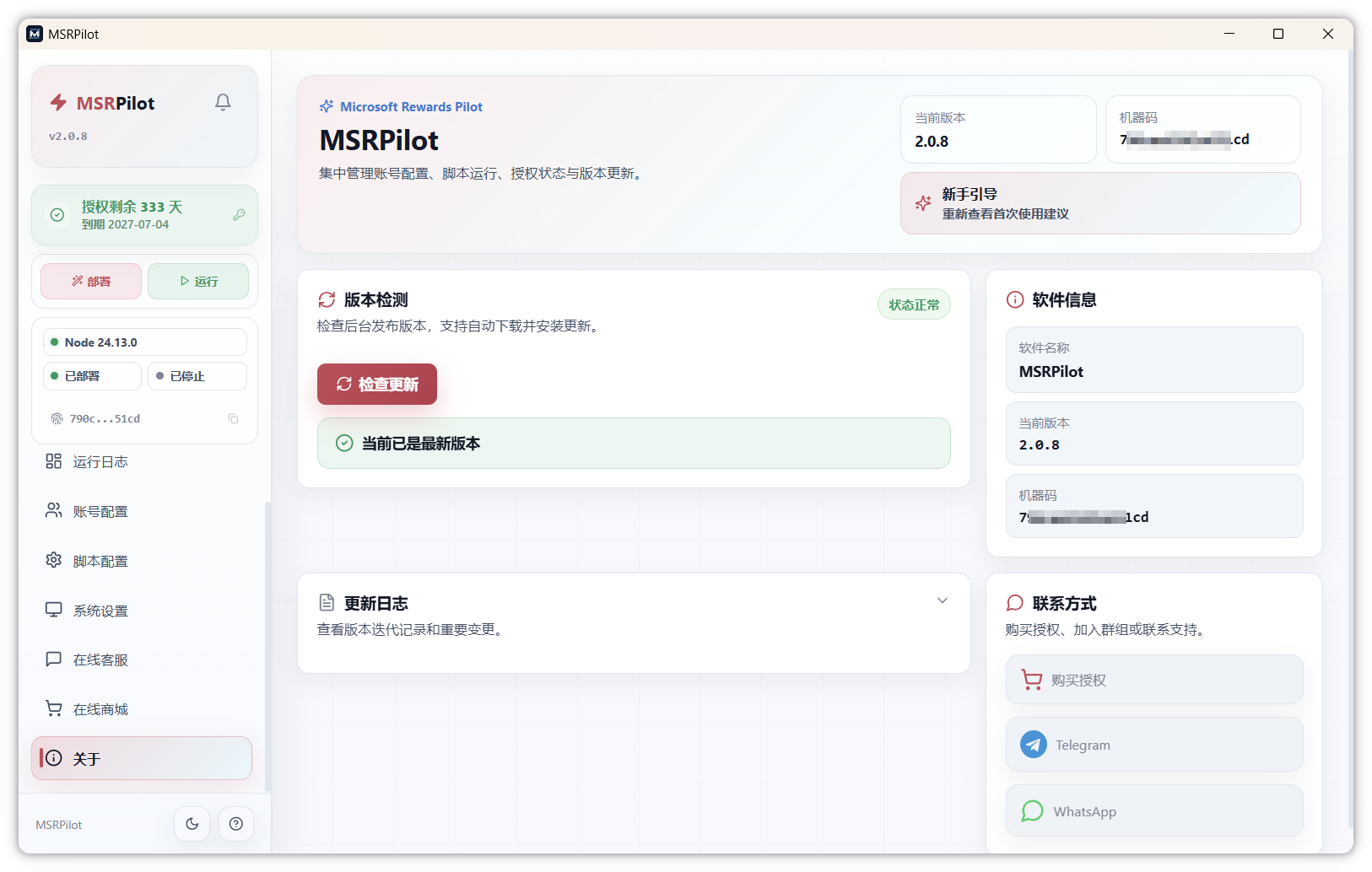Click the WhatsApp bubble icon
The width and height of the screenshot is (1372, 872).
pos(1033,811)
